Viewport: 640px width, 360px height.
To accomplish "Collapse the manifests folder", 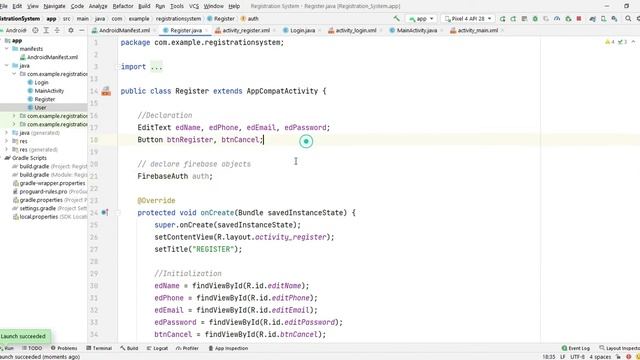I will [x=7, y=49].
